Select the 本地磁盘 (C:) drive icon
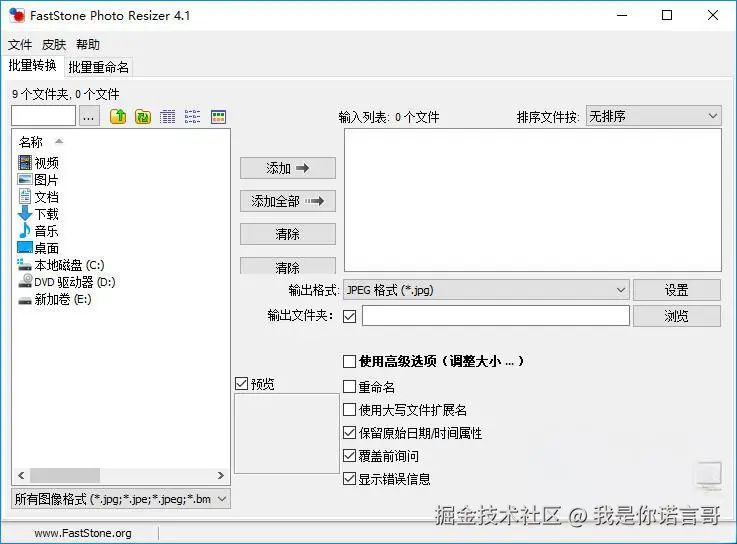Viewport: 737px width, 544px height. click(x=25, y=265)
